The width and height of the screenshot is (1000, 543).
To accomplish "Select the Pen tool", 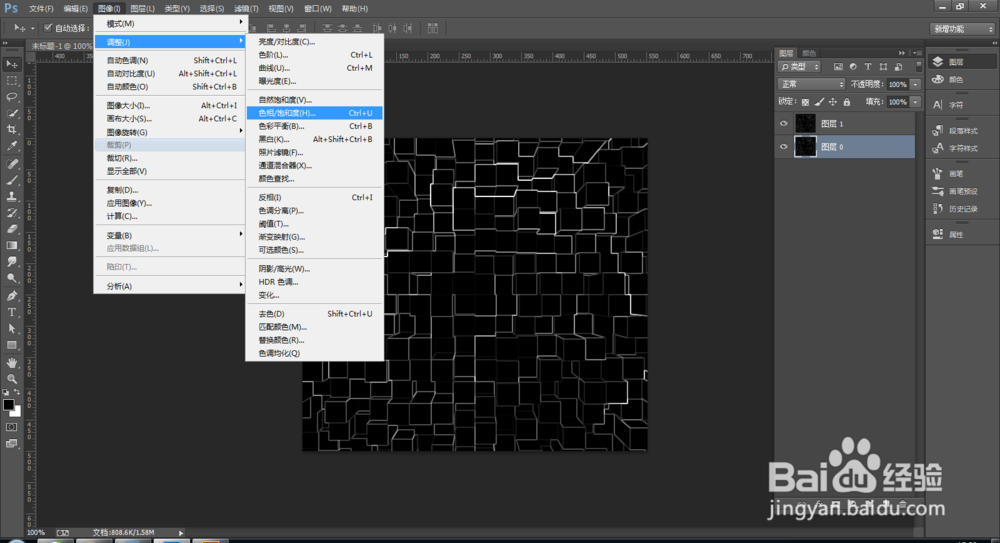I will [x=11, y=296].
